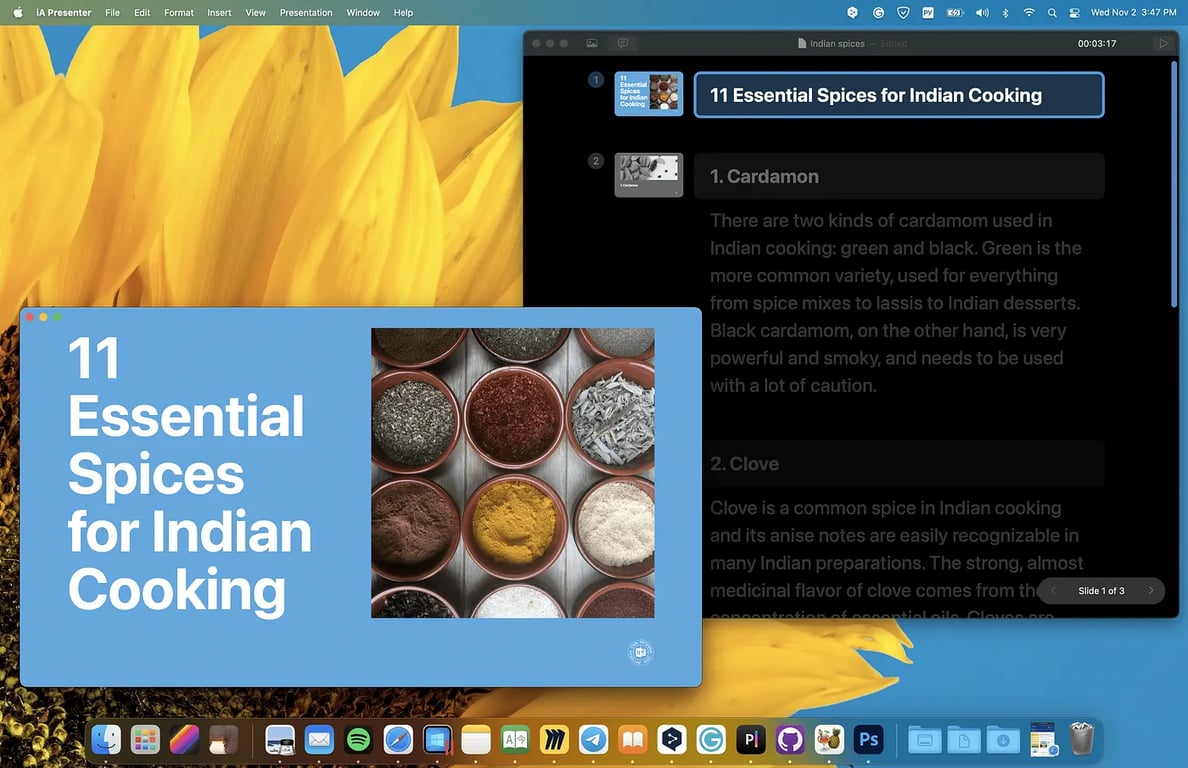Open the Presentation menu
This screenshot has height=768, width=1188.
[306, 13]
